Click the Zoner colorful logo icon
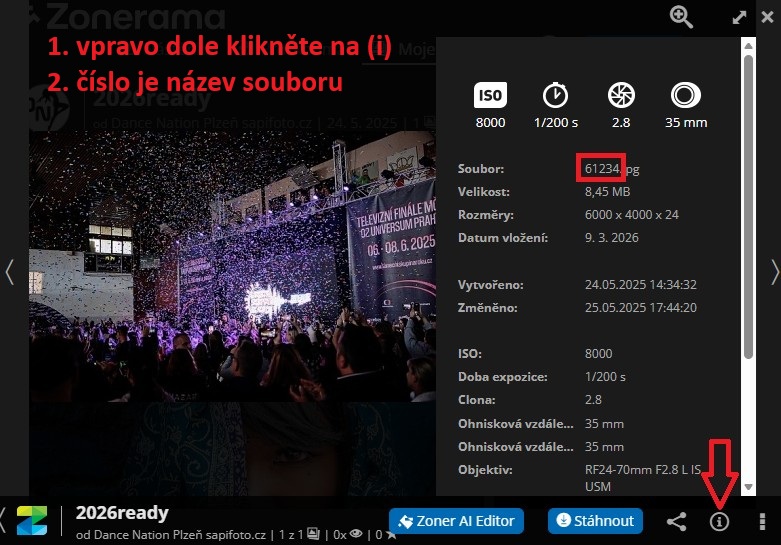The width and height of the screenshot is (781, 545). (32, 521)
